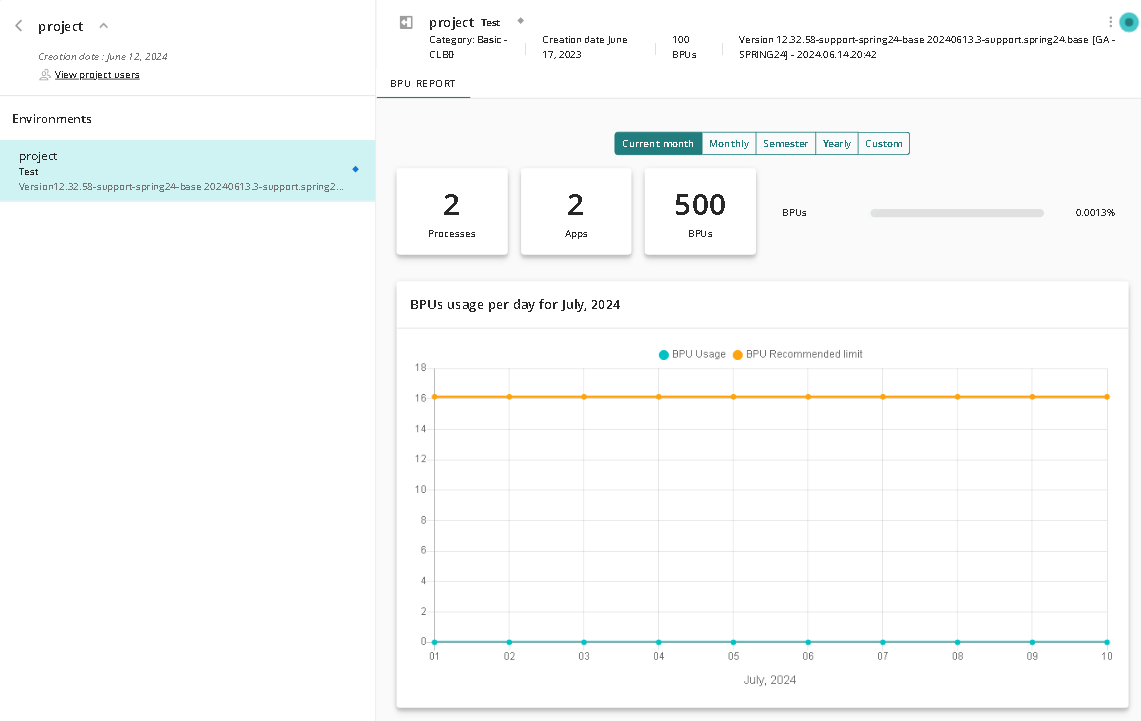The width and height of the screenshot is (1141, 721).
Task: Switch to the BPU REPORT tab
Action: coord(423,84)
